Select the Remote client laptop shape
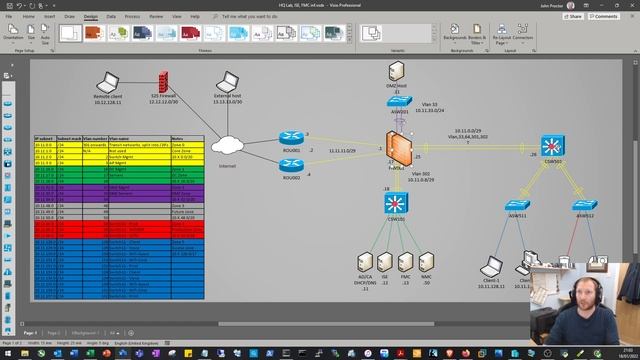Viewport: 640px width, 360px height. 108,82
